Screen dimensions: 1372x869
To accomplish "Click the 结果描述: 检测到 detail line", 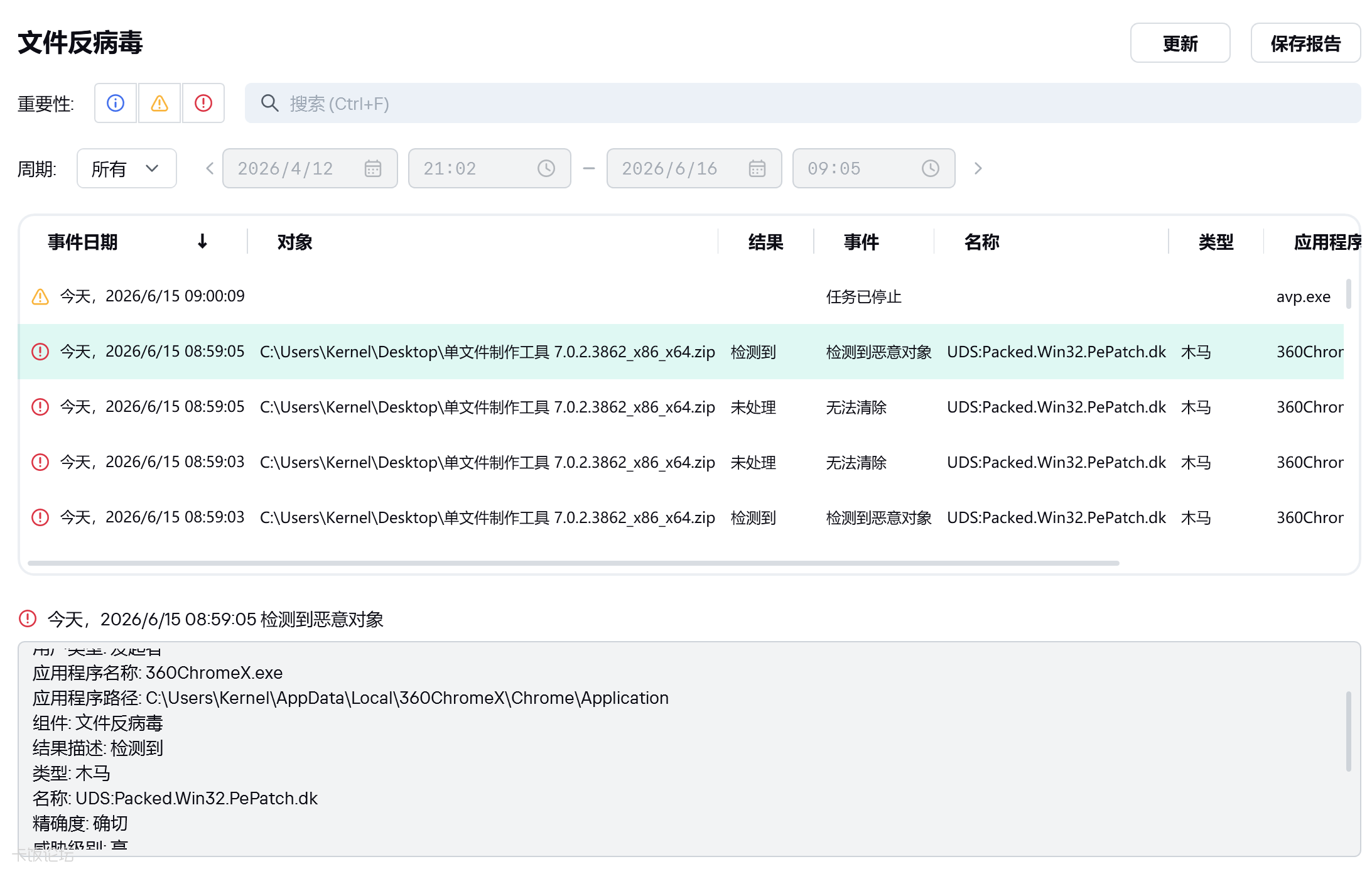I will (98, 748).
